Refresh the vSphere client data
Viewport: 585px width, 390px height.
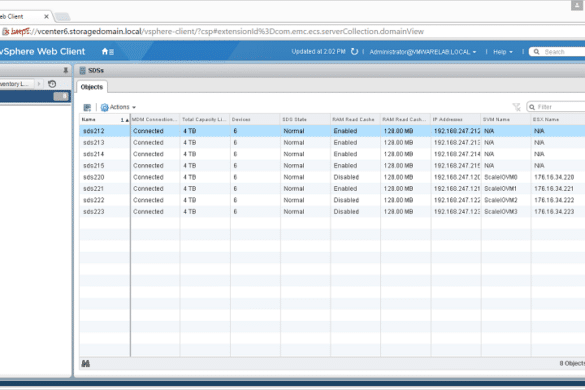[354, 52]
